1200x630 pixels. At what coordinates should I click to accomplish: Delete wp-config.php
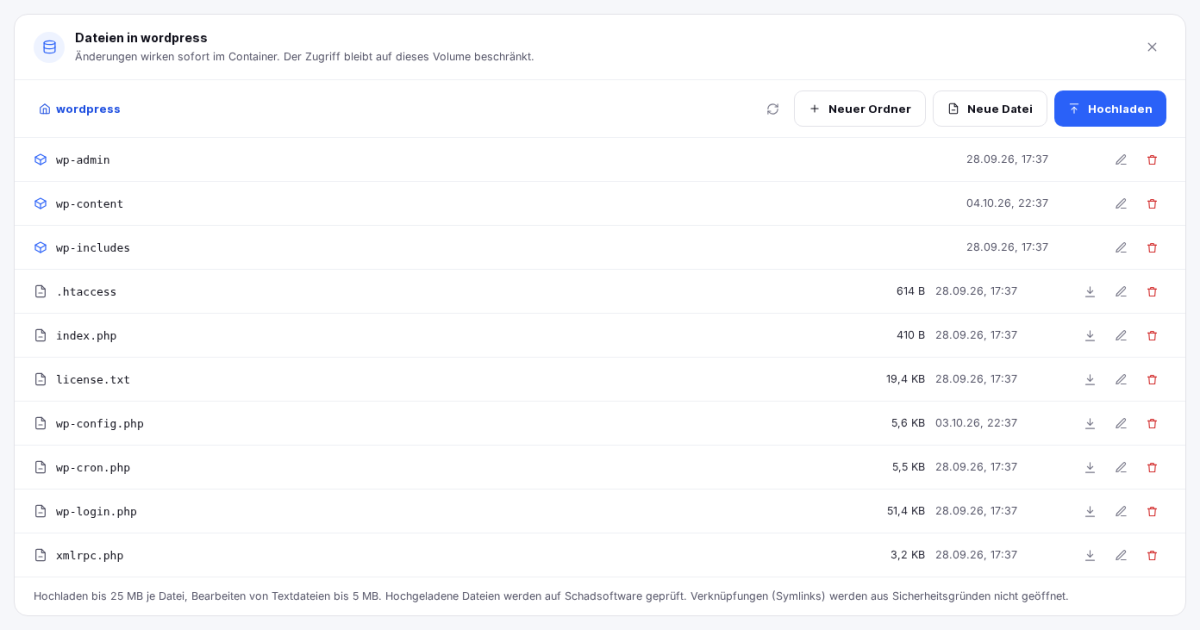pos(1152,424)
